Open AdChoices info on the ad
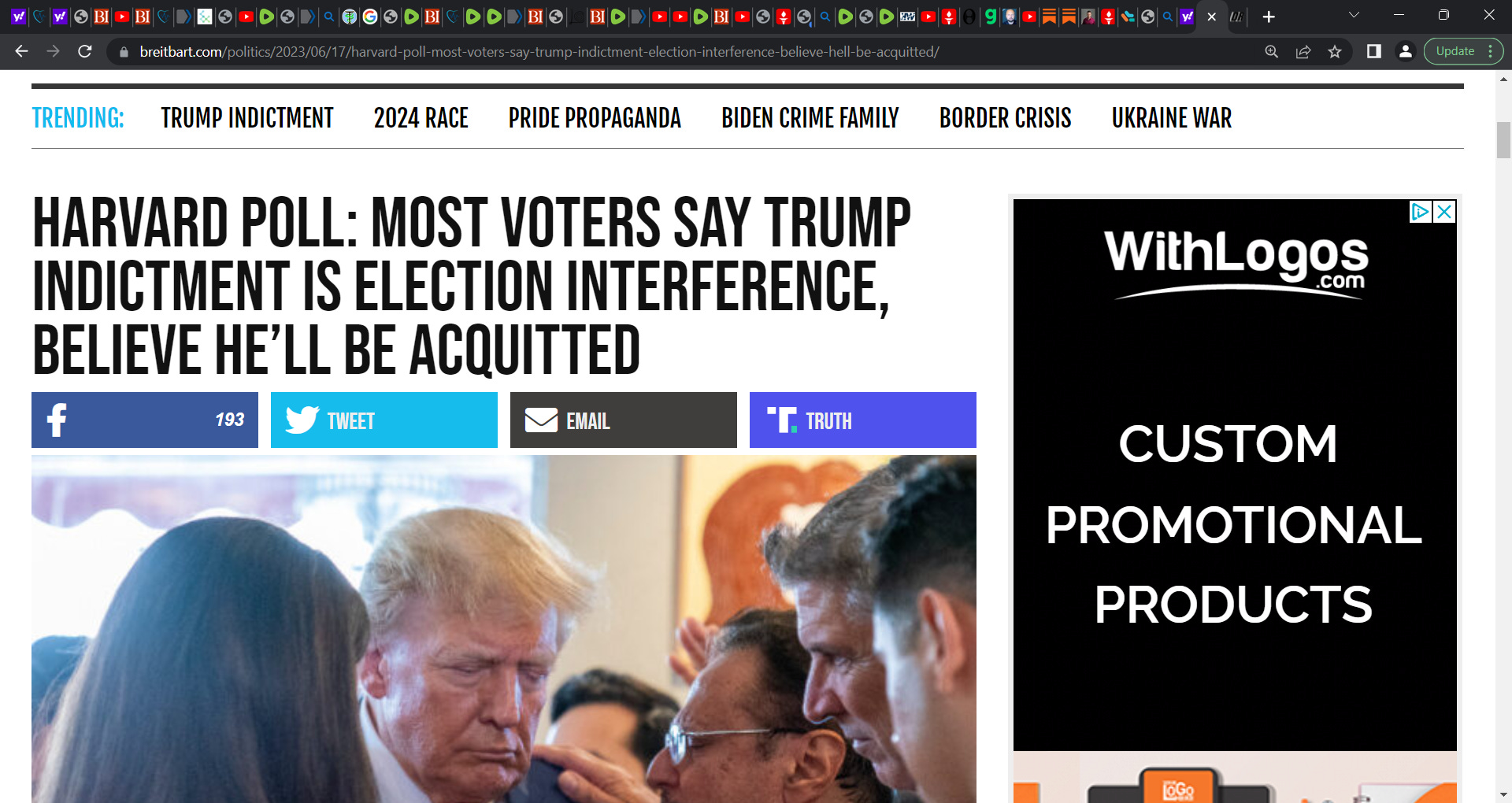The width and height of the screenshot is (1512, 803). pos(1420,212)
